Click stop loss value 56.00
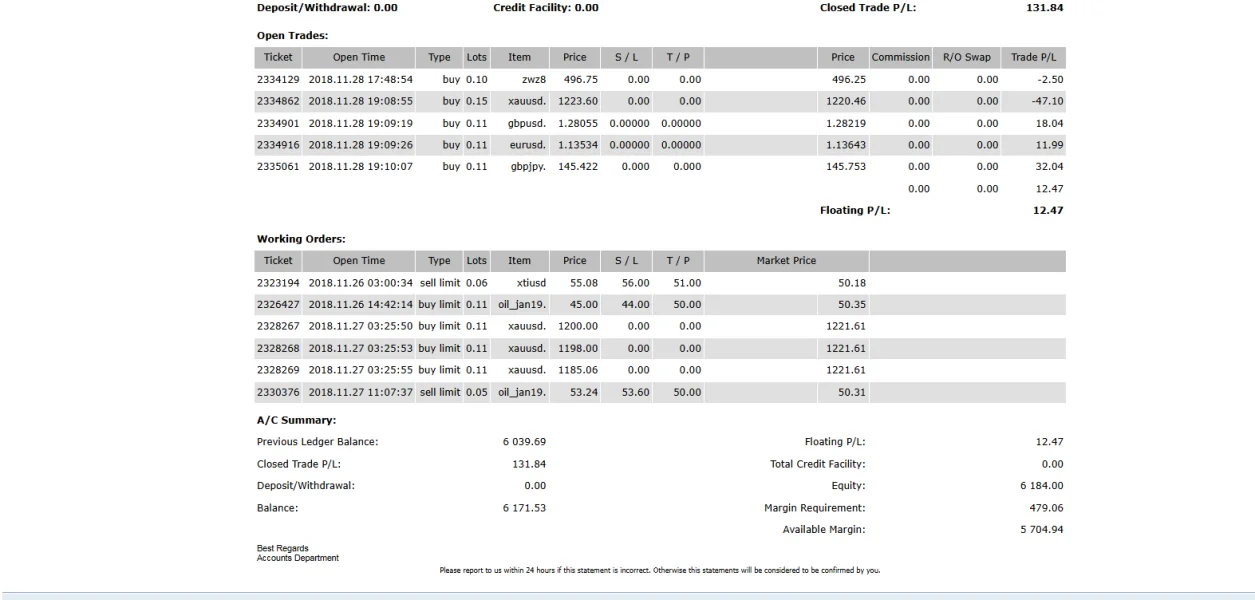This screenshot has height=600, width=1255. click(x=637, y=283)
